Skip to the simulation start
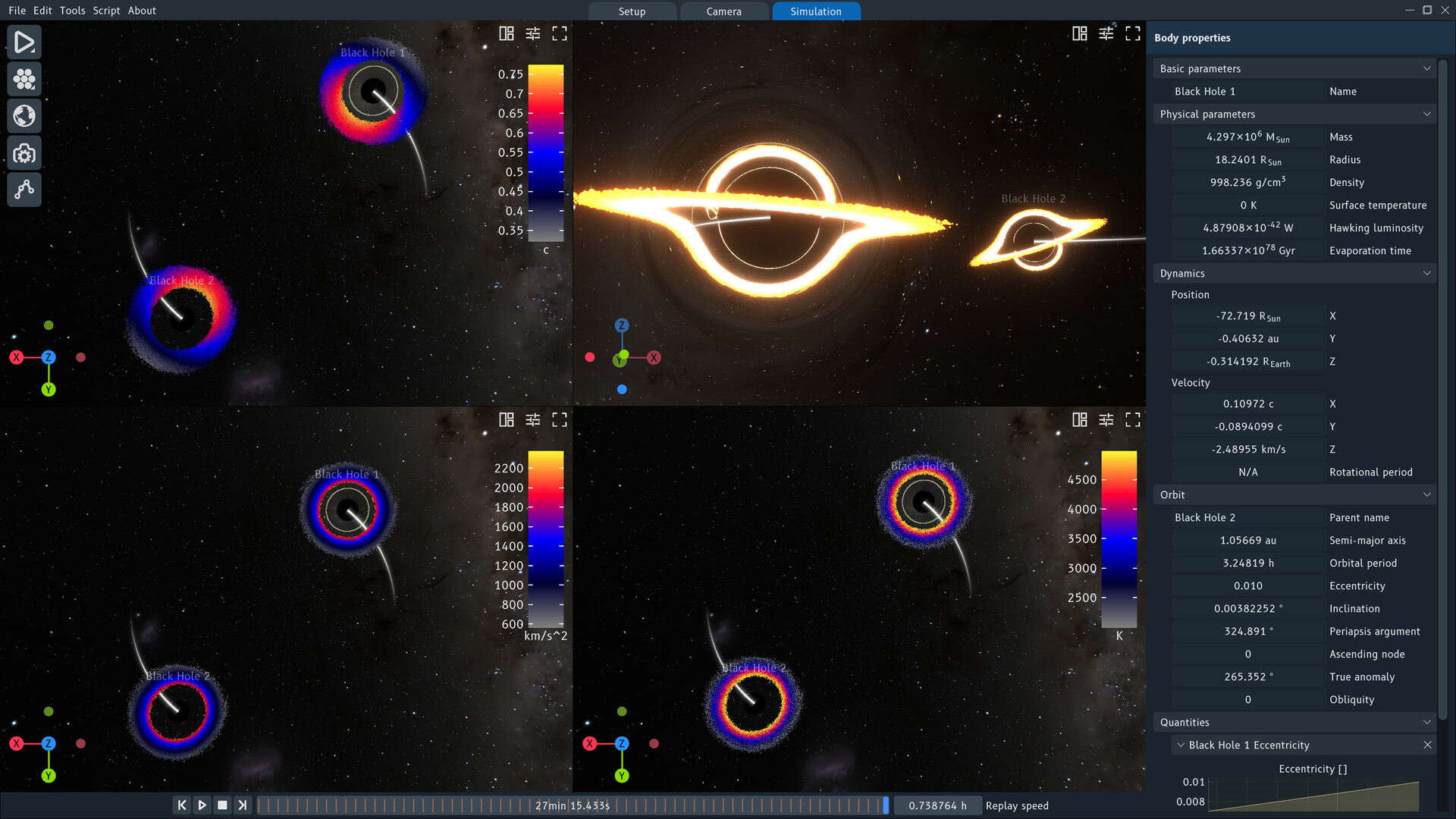The image size is (1456, 819). [182, 805]
